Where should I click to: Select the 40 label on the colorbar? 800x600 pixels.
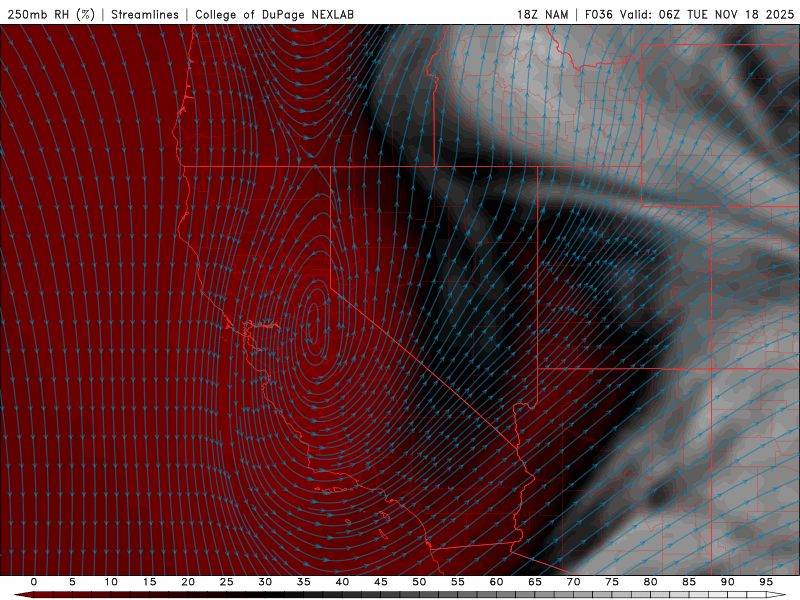pos(342,582)
